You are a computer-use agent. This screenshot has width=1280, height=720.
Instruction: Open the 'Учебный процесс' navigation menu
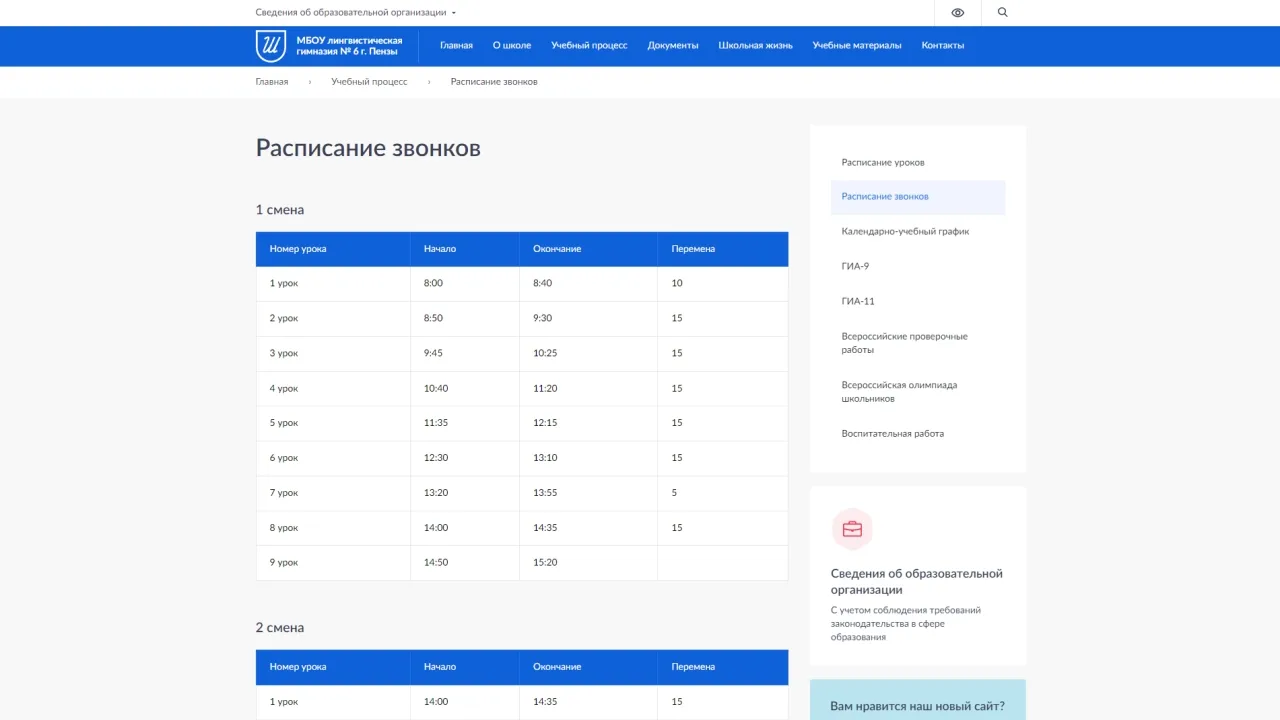pyautogui.click(x=589, y=46)
